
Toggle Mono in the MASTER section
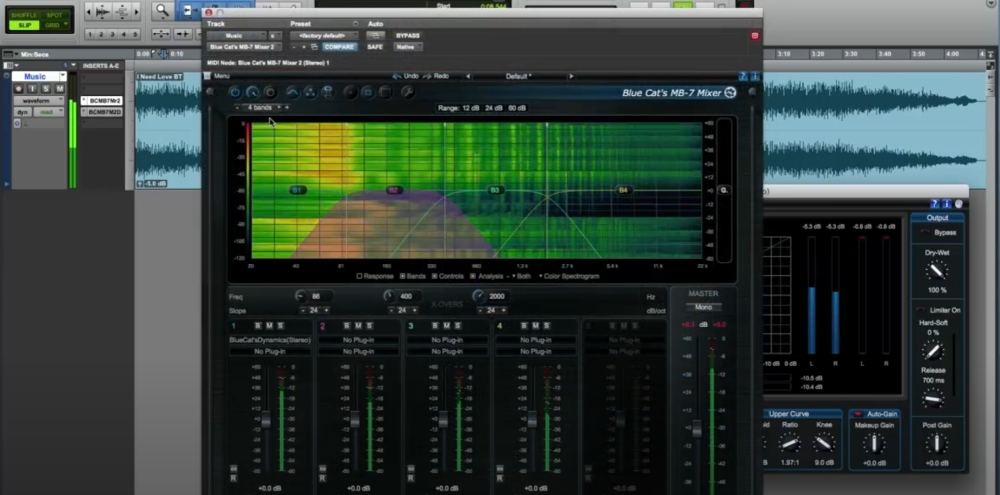tap(703, 307)
